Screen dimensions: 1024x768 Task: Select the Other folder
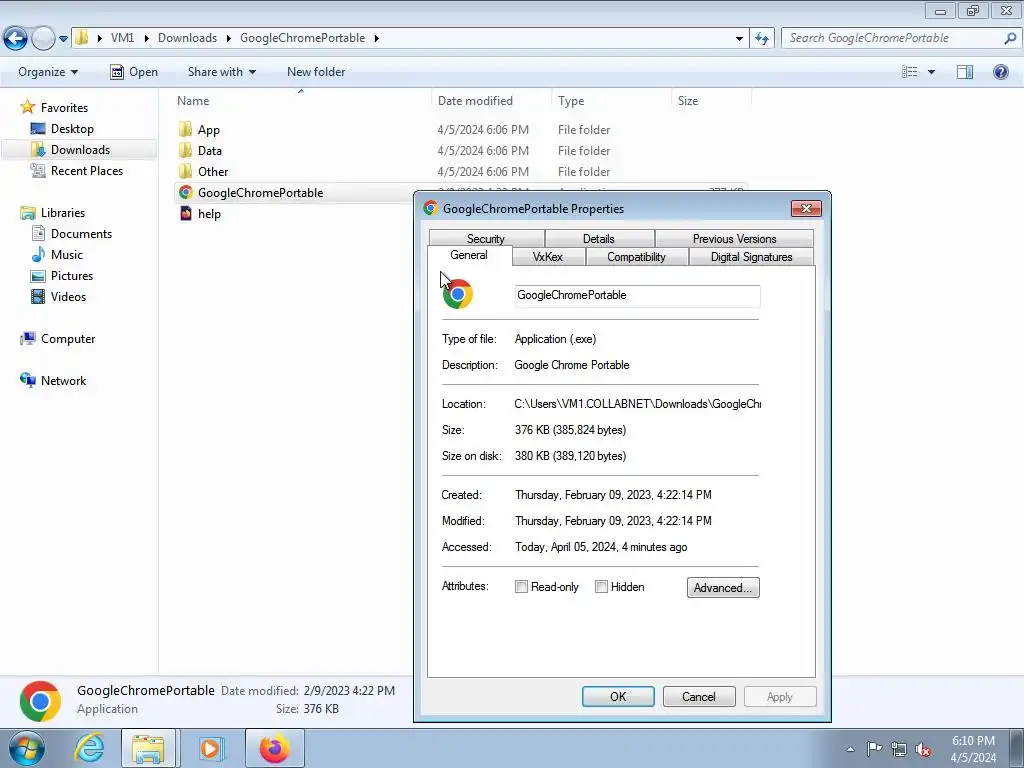coord(213,172)
